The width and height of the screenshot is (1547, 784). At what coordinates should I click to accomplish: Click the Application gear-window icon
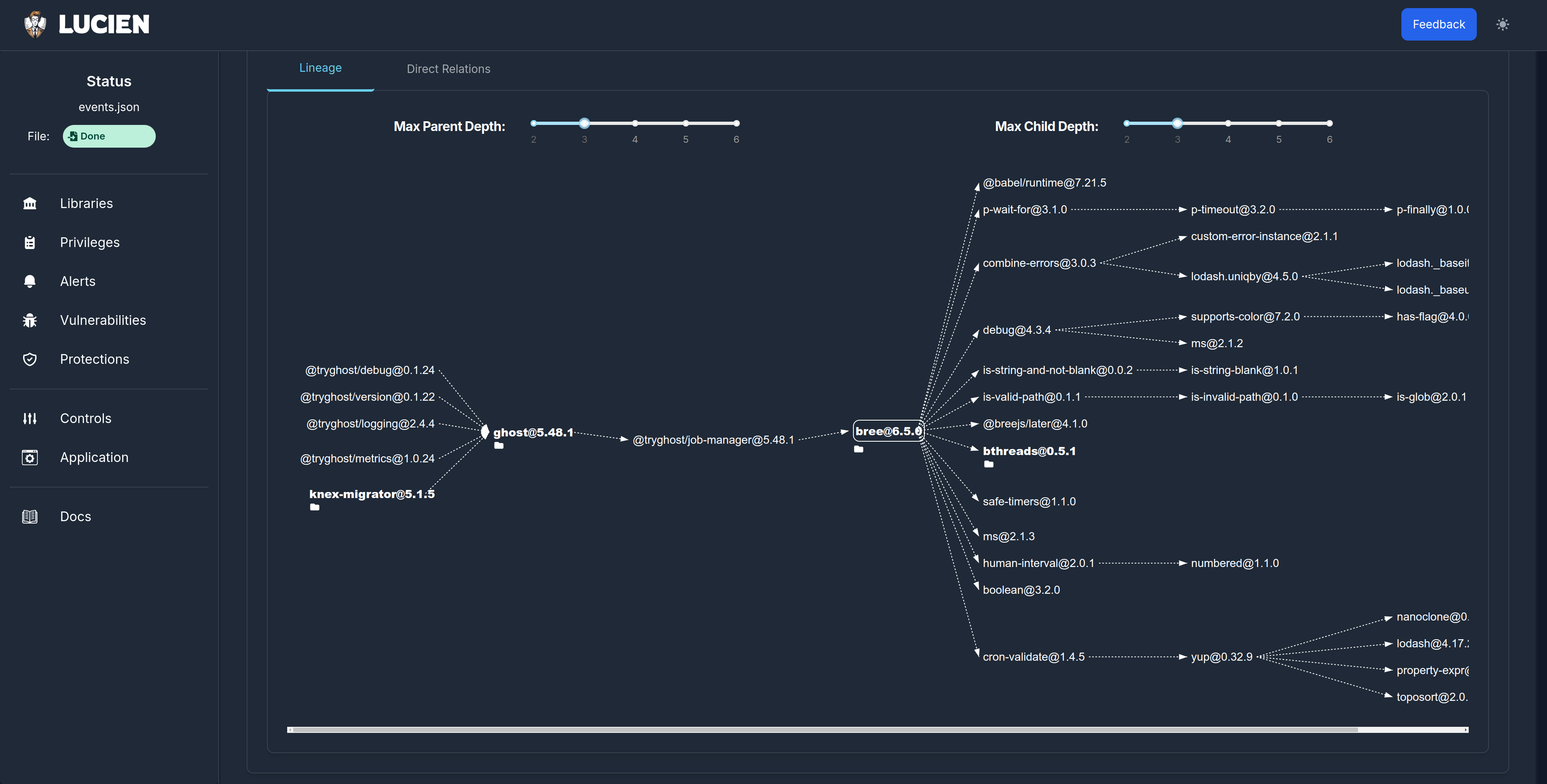[x=30, y=458]
